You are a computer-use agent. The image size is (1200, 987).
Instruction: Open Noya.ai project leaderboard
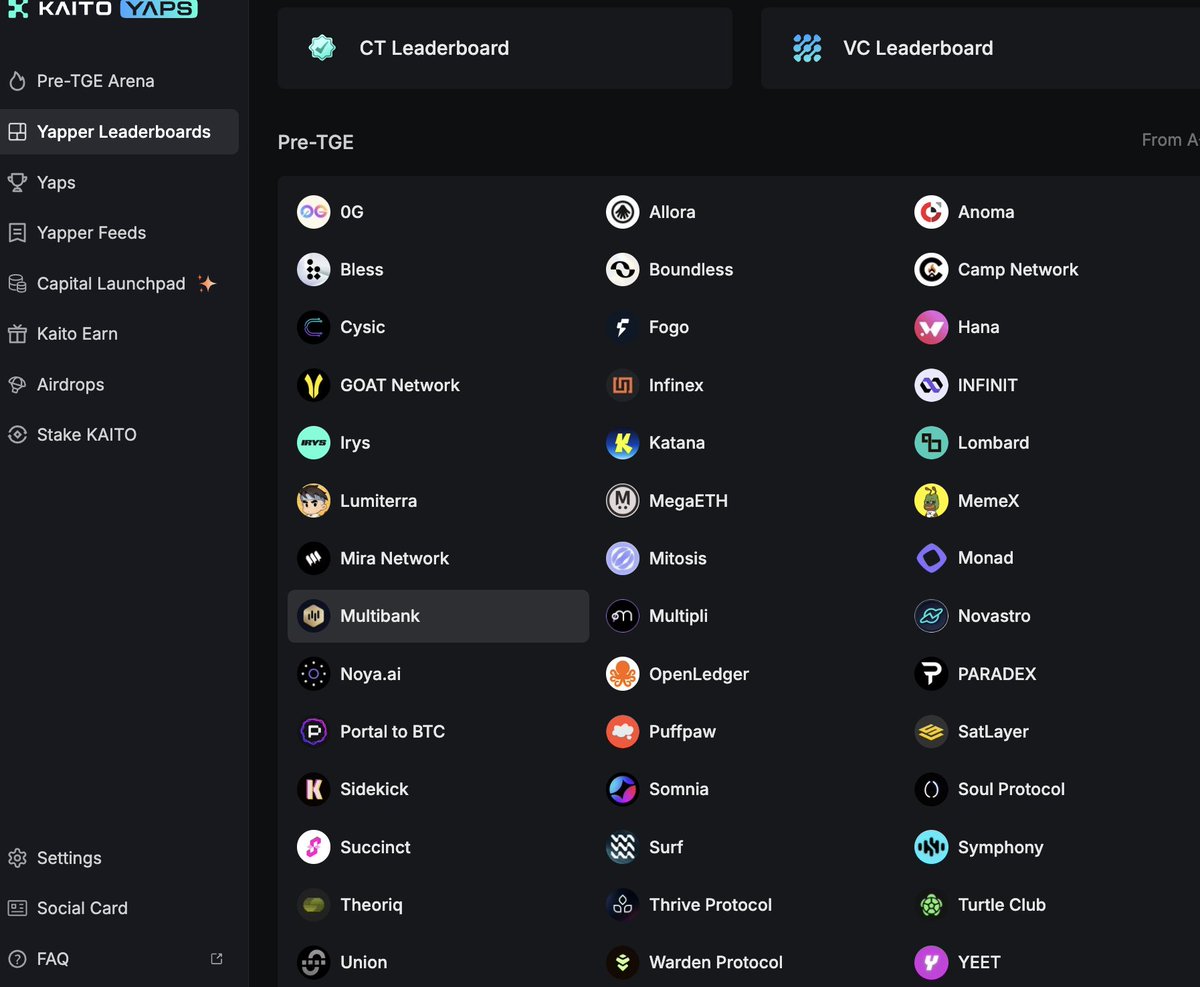tap(438, 674)
